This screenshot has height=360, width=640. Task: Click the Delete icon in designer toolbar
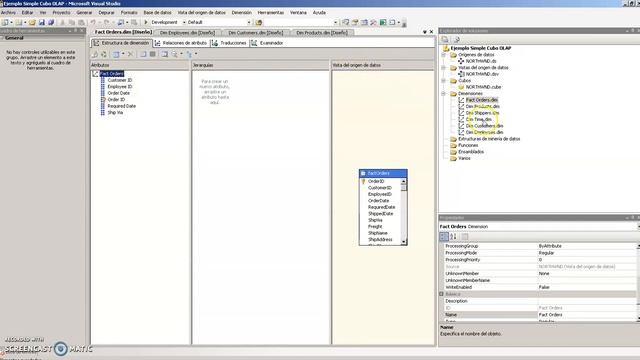(131, 54)
